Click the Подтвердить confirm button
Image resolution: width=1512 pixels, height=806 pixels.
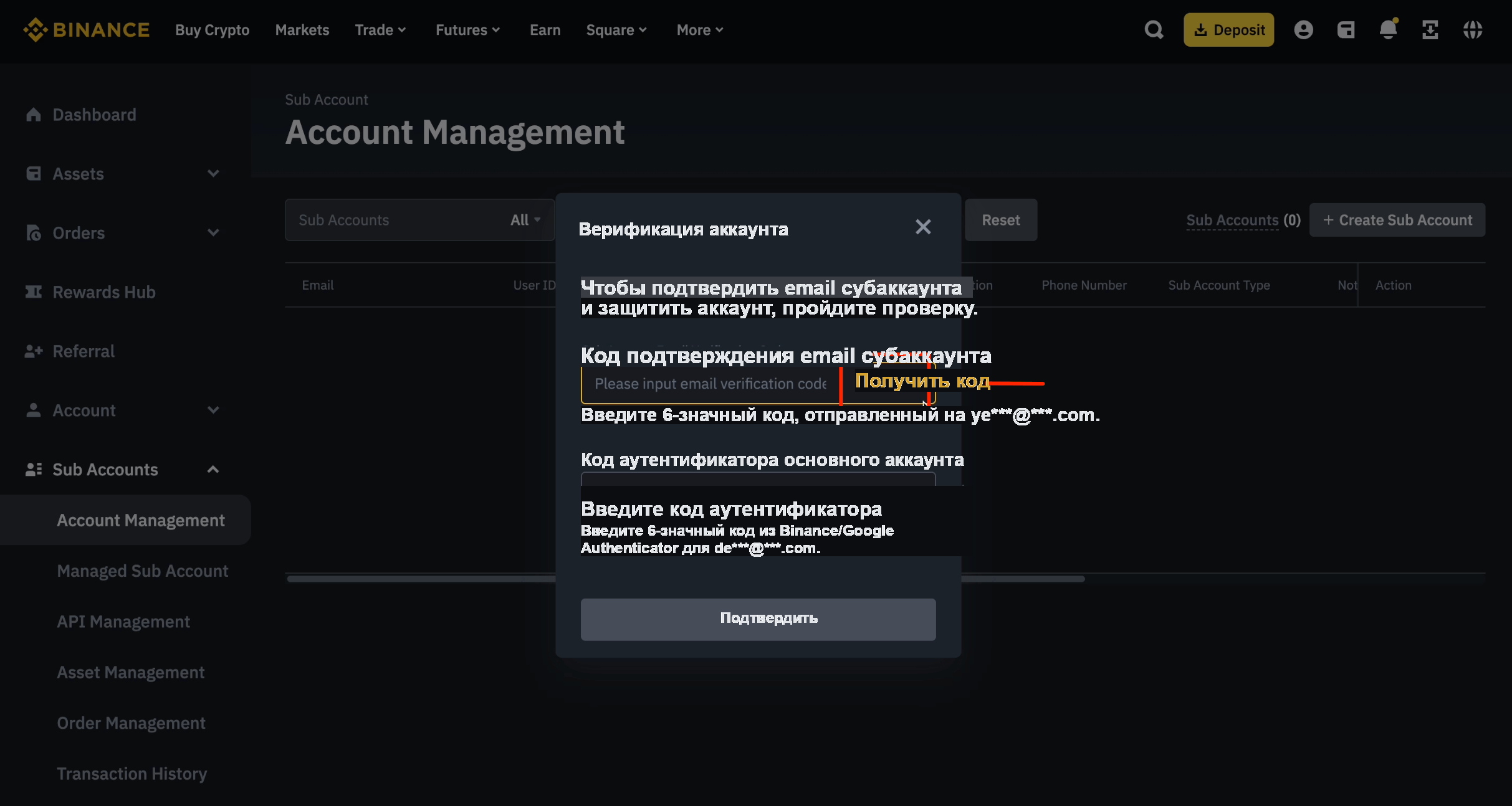point(758,619)
